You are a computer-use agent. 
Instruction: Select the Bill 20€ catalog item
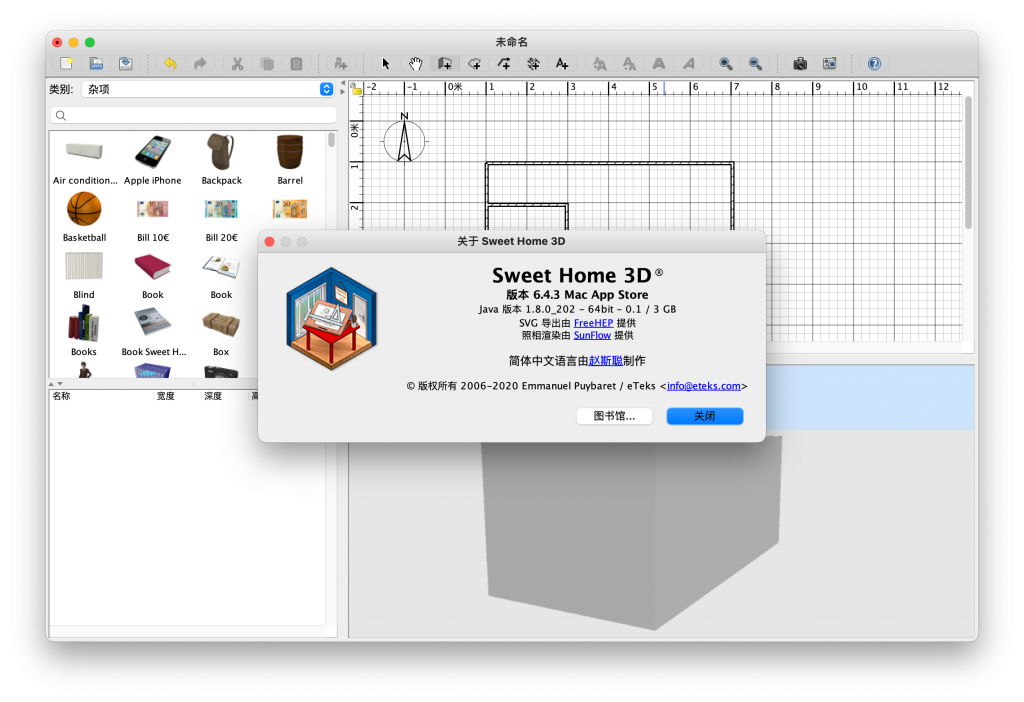point(221,217)
